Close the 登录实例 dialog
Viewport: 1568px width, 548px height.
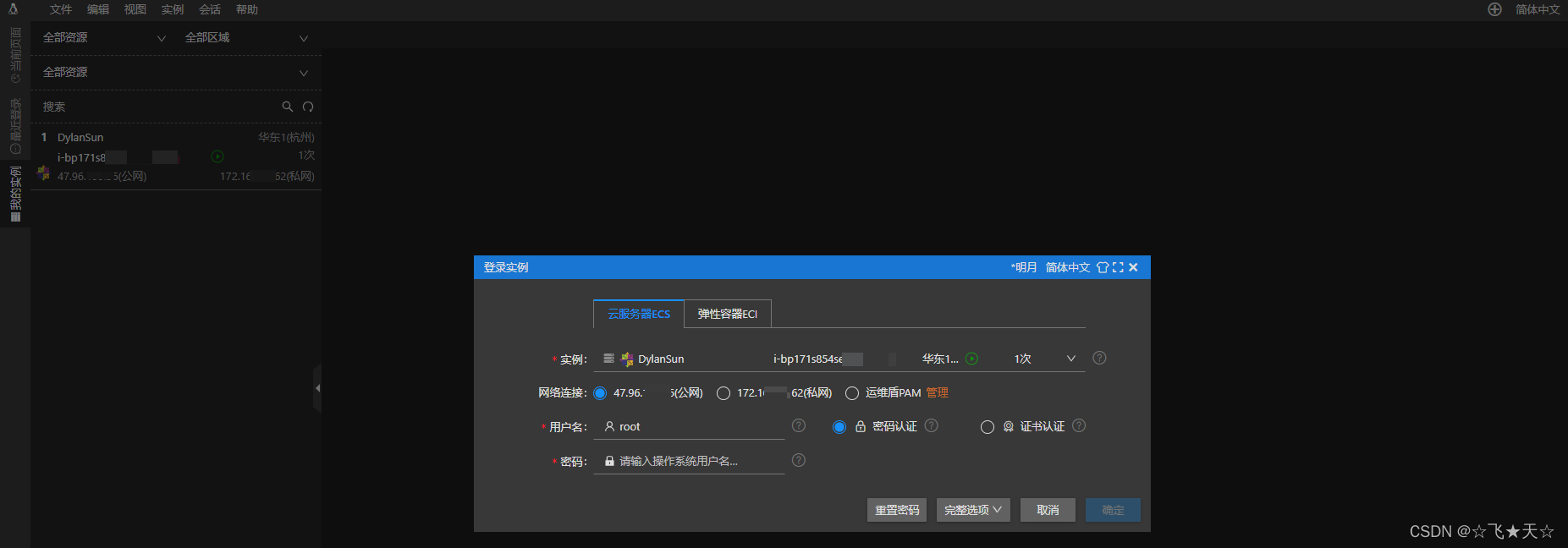pyautogui.click(x=1133, y=267)
